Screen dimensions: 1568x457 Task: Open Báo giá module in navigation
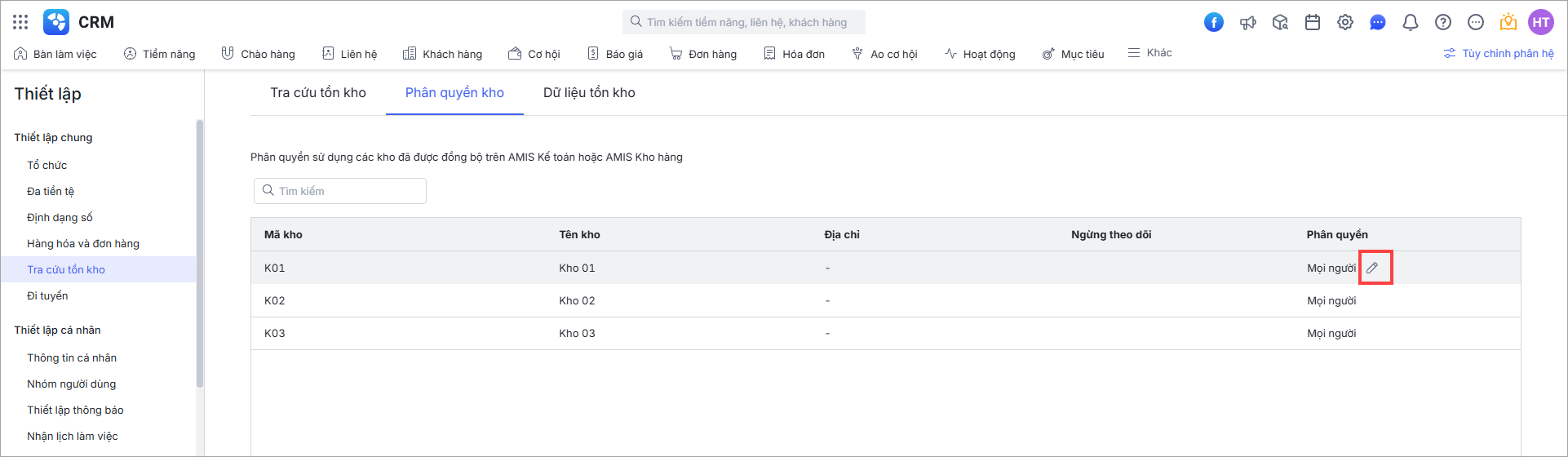615,54
